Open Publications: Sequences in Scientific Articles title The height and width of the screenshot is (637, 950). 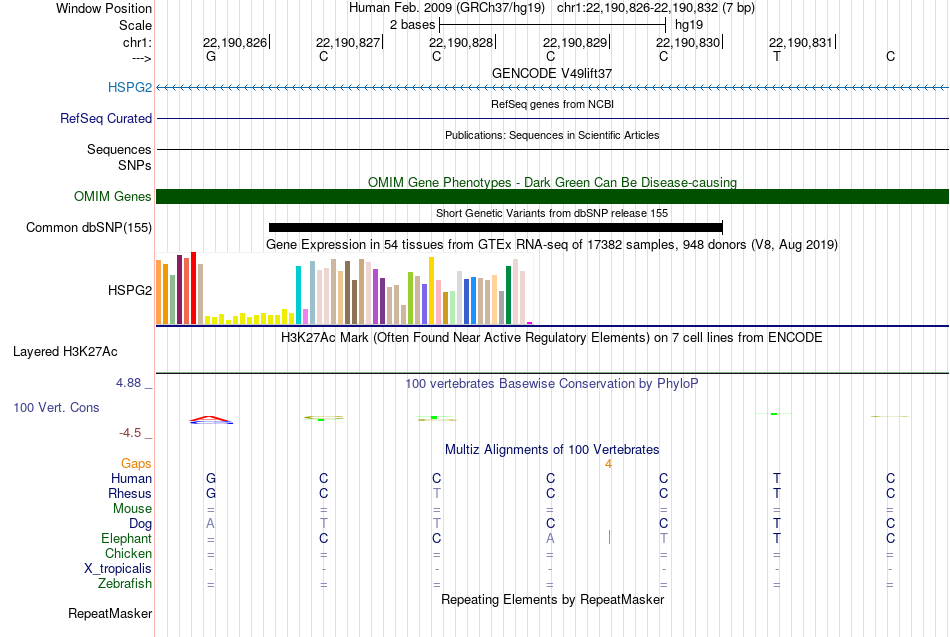pyautogui.click(x=552, y=135)
